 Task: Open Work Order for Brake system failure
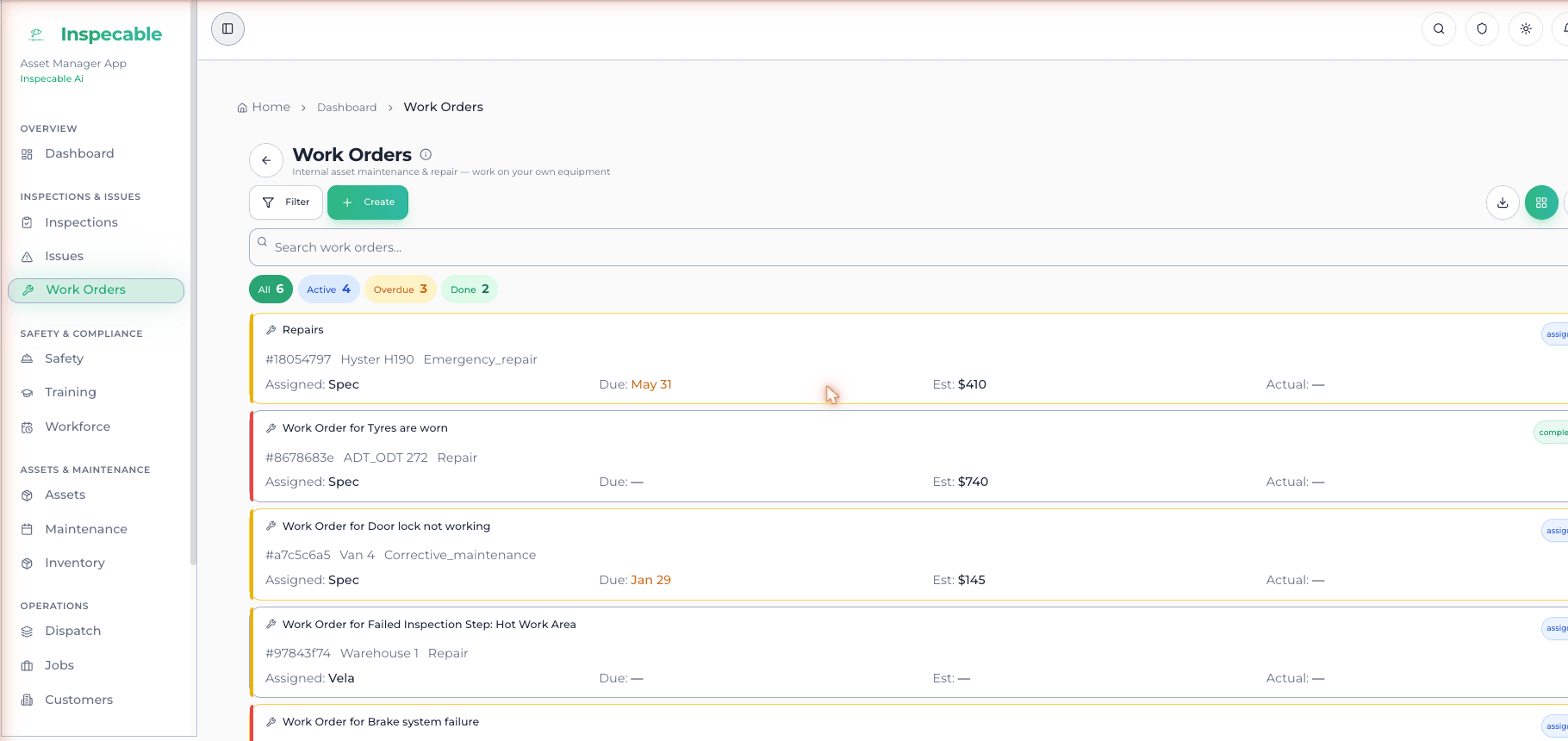[x=909, y=723]
